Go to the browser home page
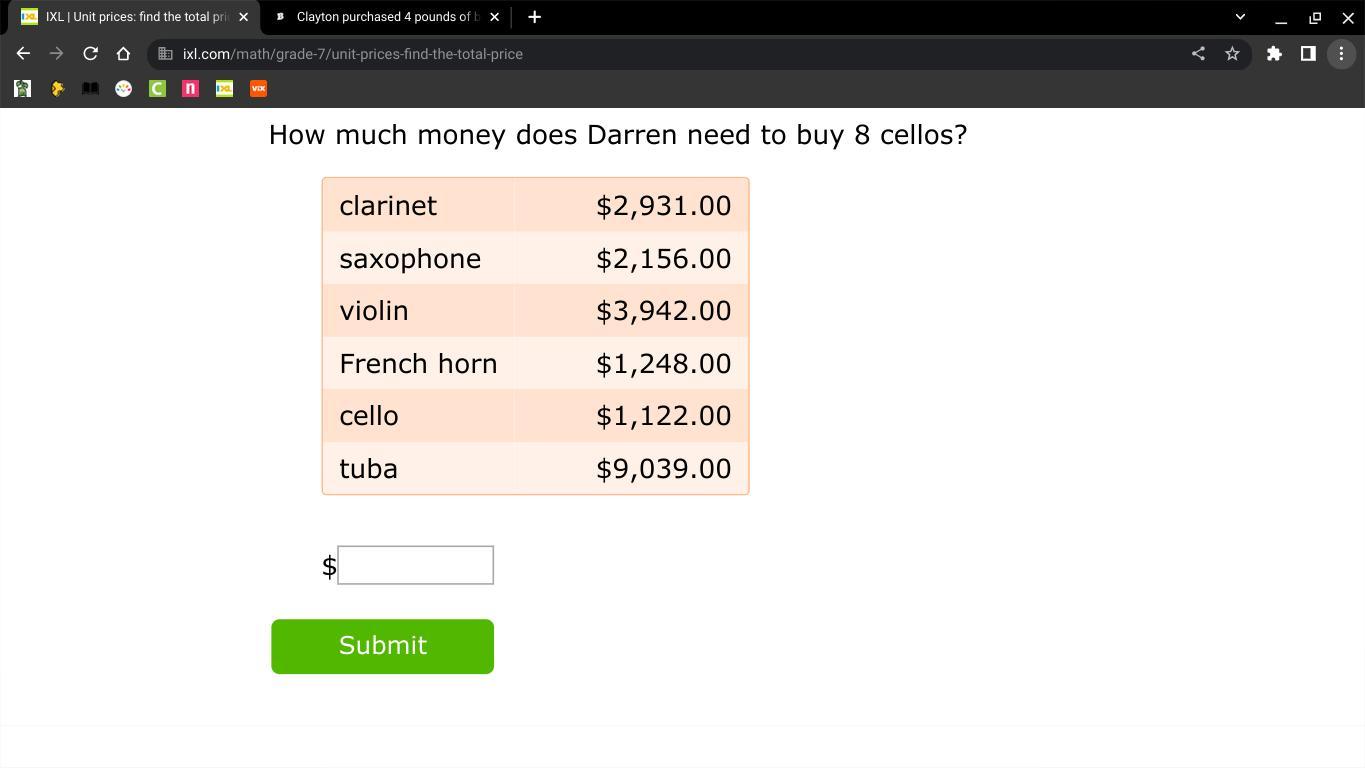Viewport: 1365px width, 768px height. 123,54
